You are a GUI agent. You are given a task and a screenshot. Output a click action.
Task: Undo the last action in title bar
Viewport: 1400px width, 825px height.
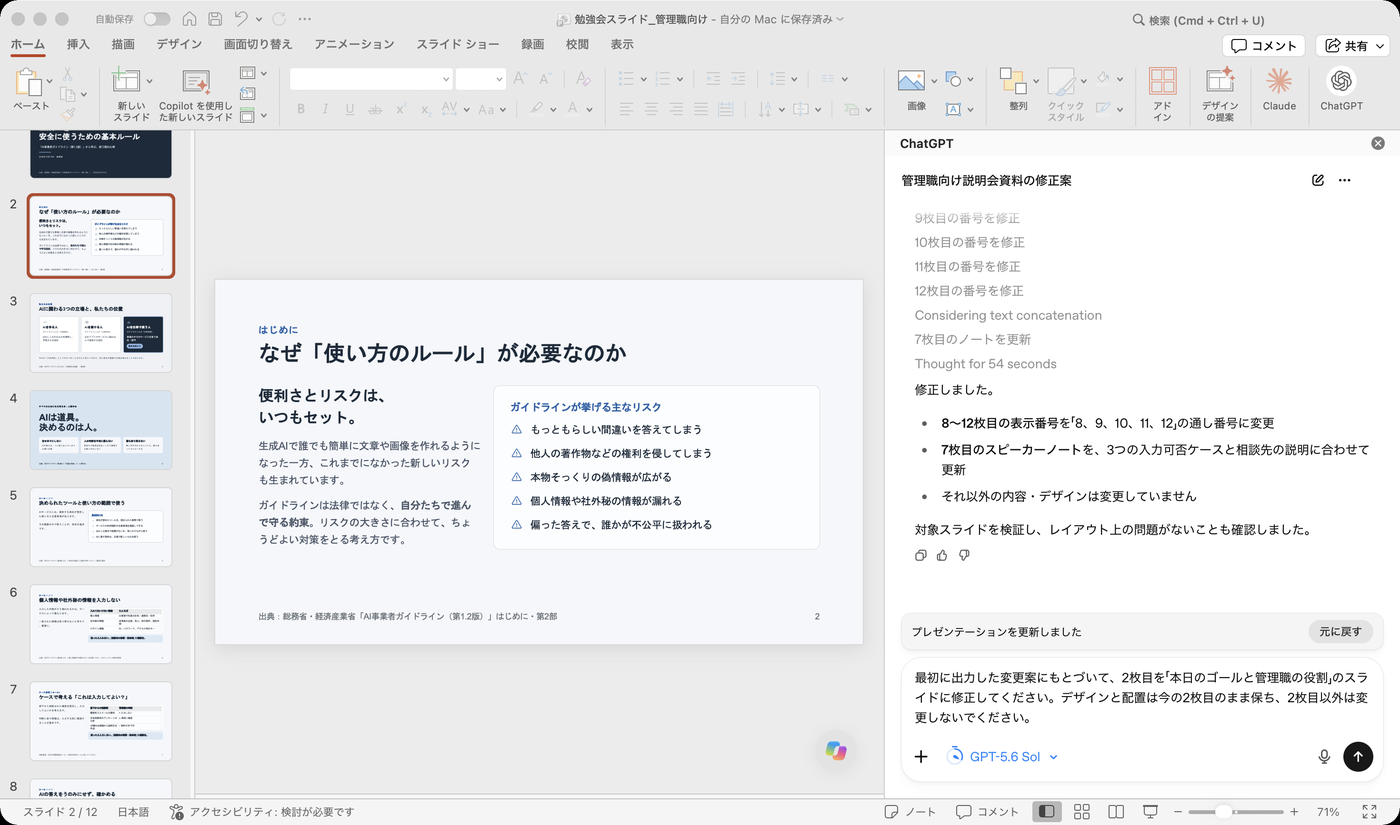click(x=241, y=19)
